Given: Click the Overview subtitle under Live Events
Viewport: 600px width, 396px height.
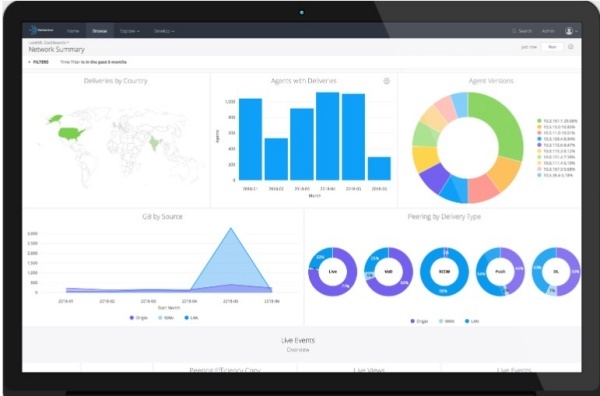Looking at the screenshot, I should pyautogui.click(x=298, y=350).
